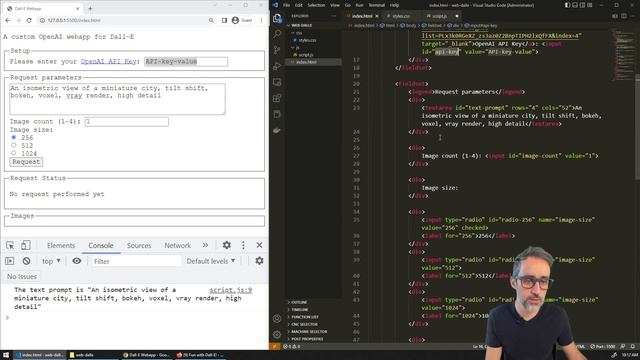The image size is (640, 360).
Task: Switch to the script.js editor tab
Action: click(440, 16)
